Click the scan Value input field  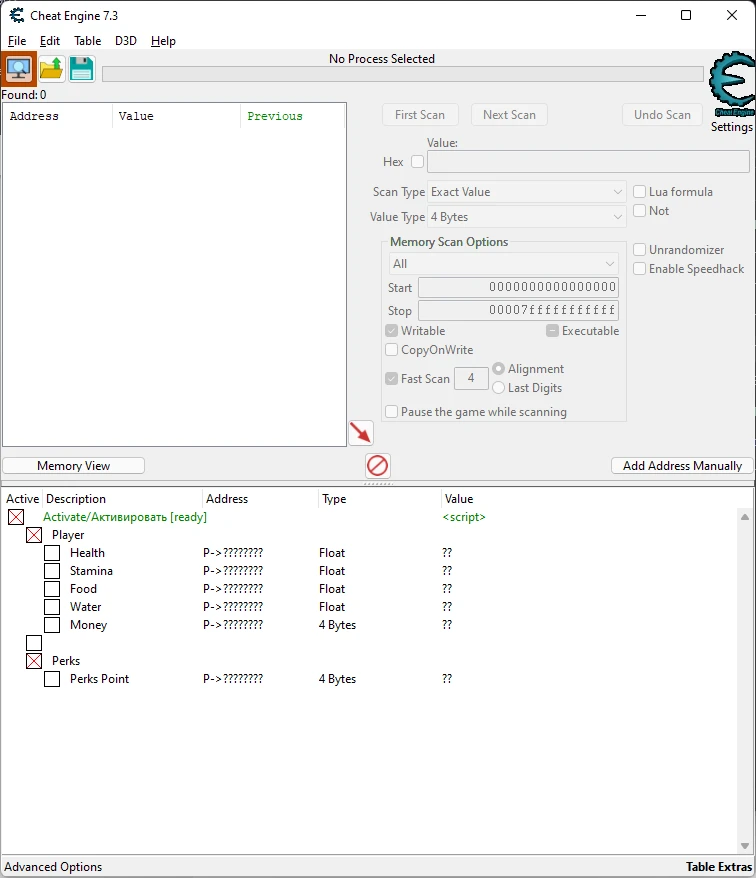pyautogui.click(x=588, y=162)
